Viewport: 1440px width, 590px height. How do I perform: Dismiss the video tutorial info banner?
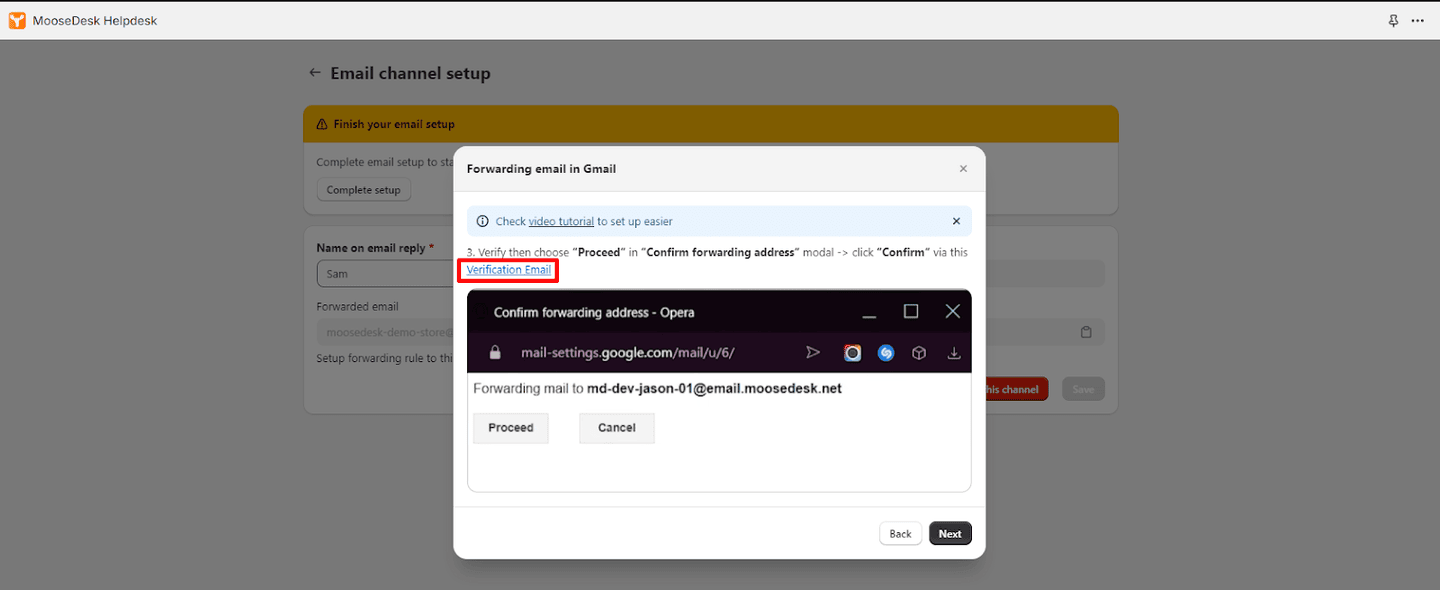tap(956, 221)
